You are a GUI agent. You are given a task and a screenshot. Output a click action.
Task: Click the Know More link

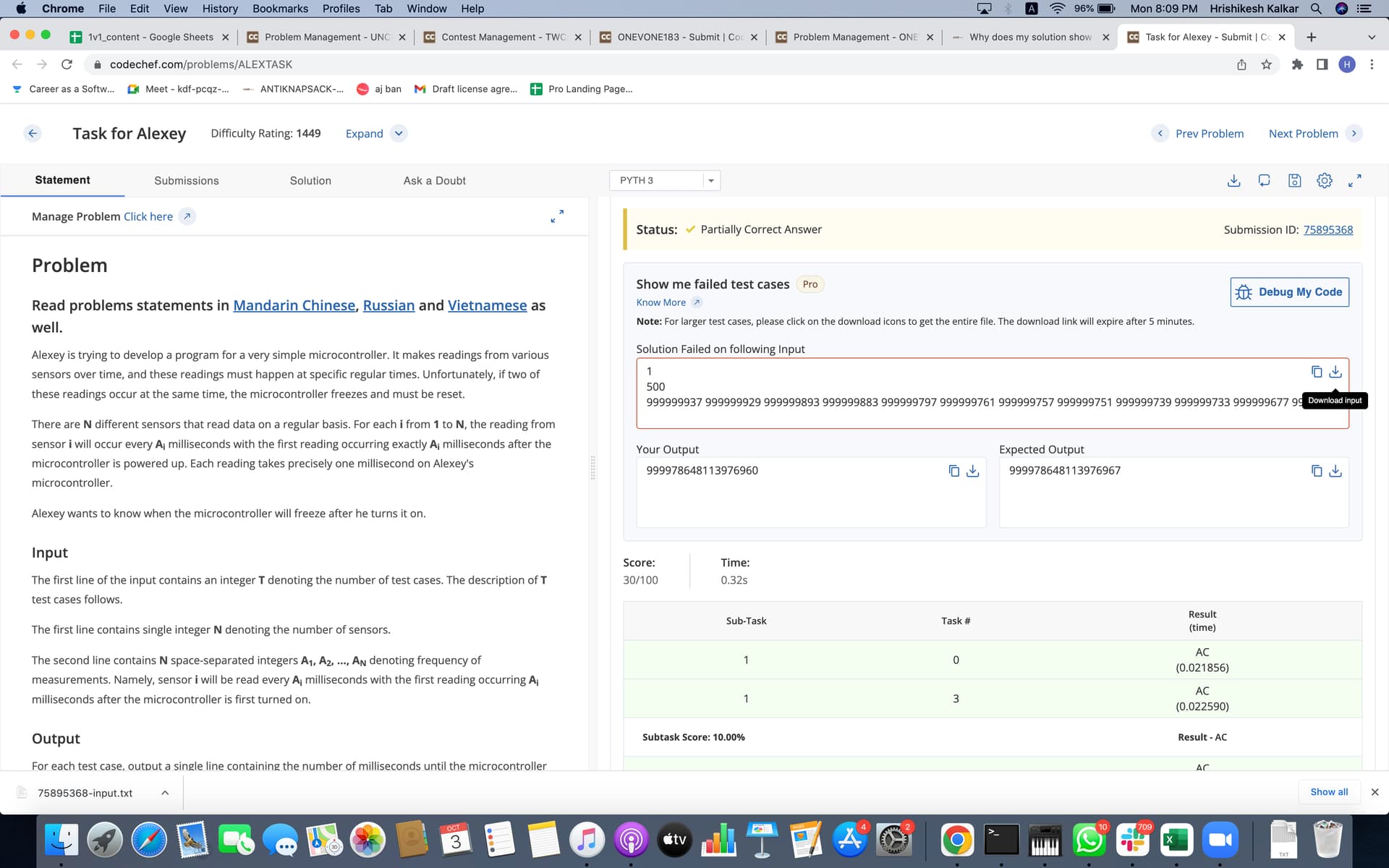coord(660,302)
